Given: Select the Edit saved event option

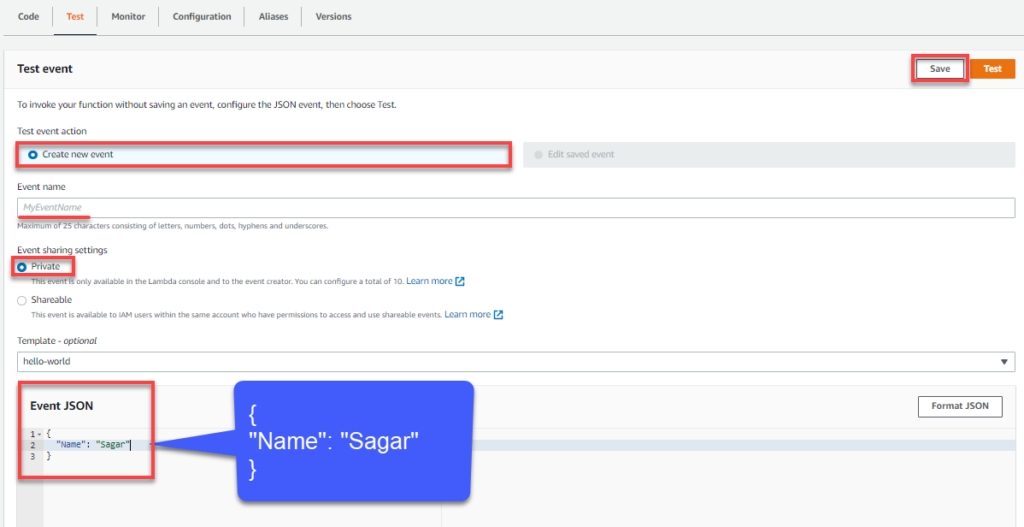Looking at the screenshot, I should pyautogui.click(x=539, y=155).
